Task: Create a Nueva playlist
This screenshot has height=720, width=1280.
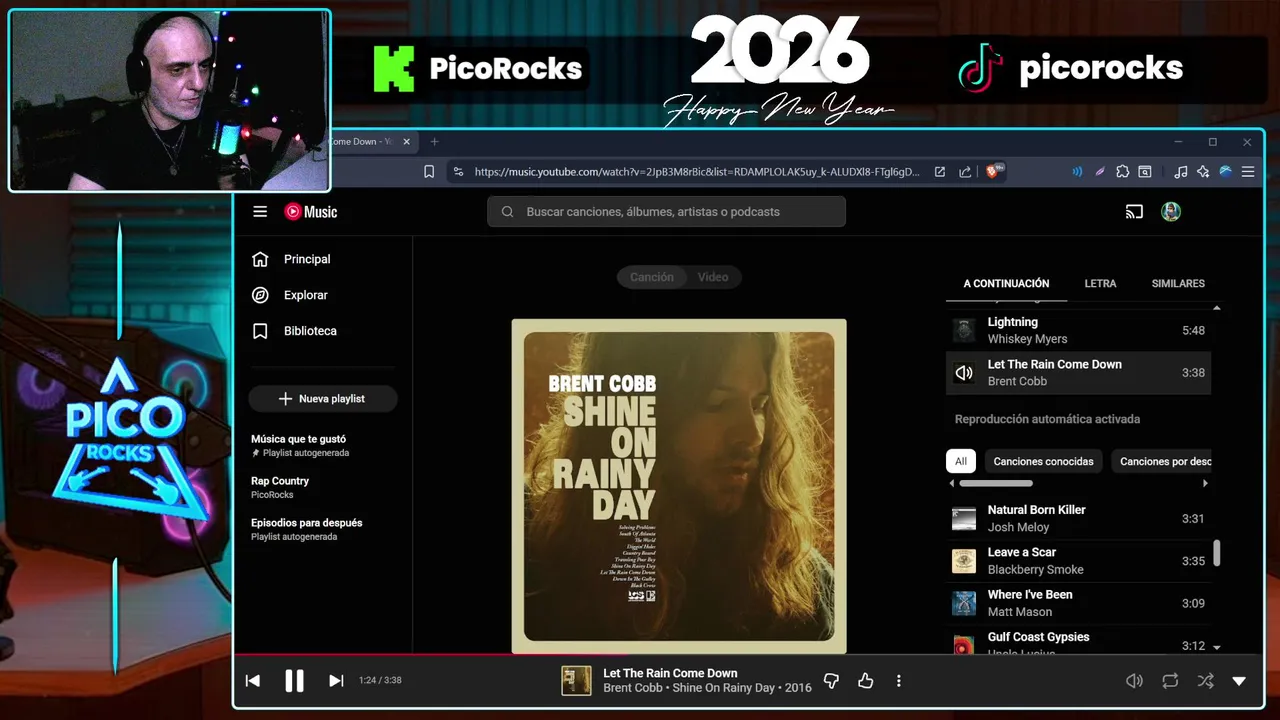Action: click(323, 399)
